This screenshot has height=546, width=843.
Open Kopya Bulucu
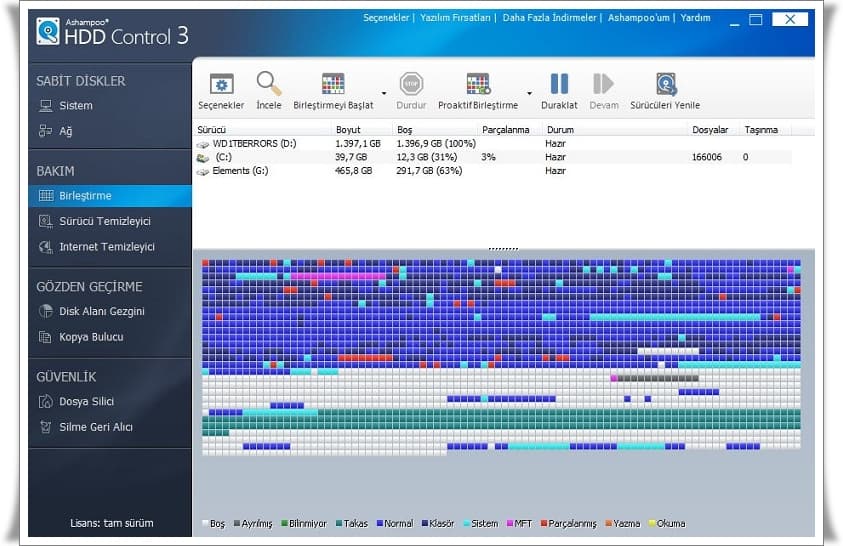81,337
